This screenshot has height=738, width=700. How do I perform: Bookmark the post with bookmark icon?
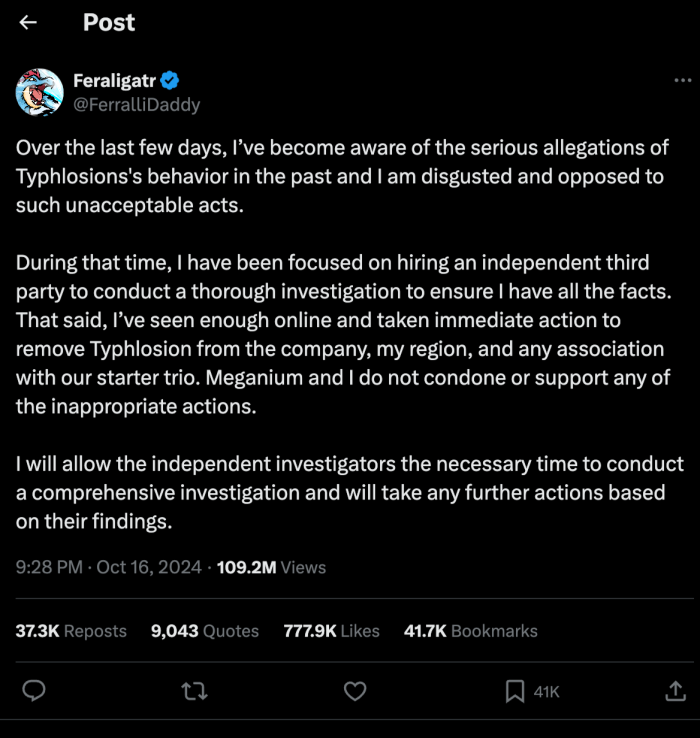(514, 691)
